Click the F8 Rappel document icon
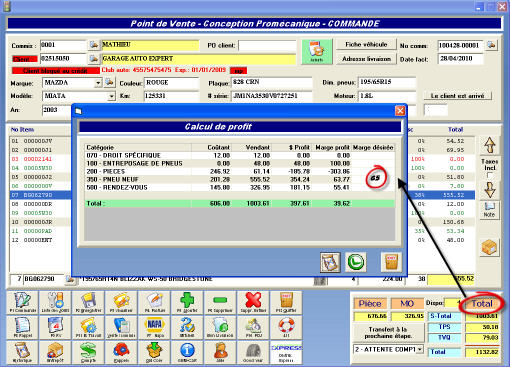The width and height of the screenshot is (510, 367). click(22, 327)
